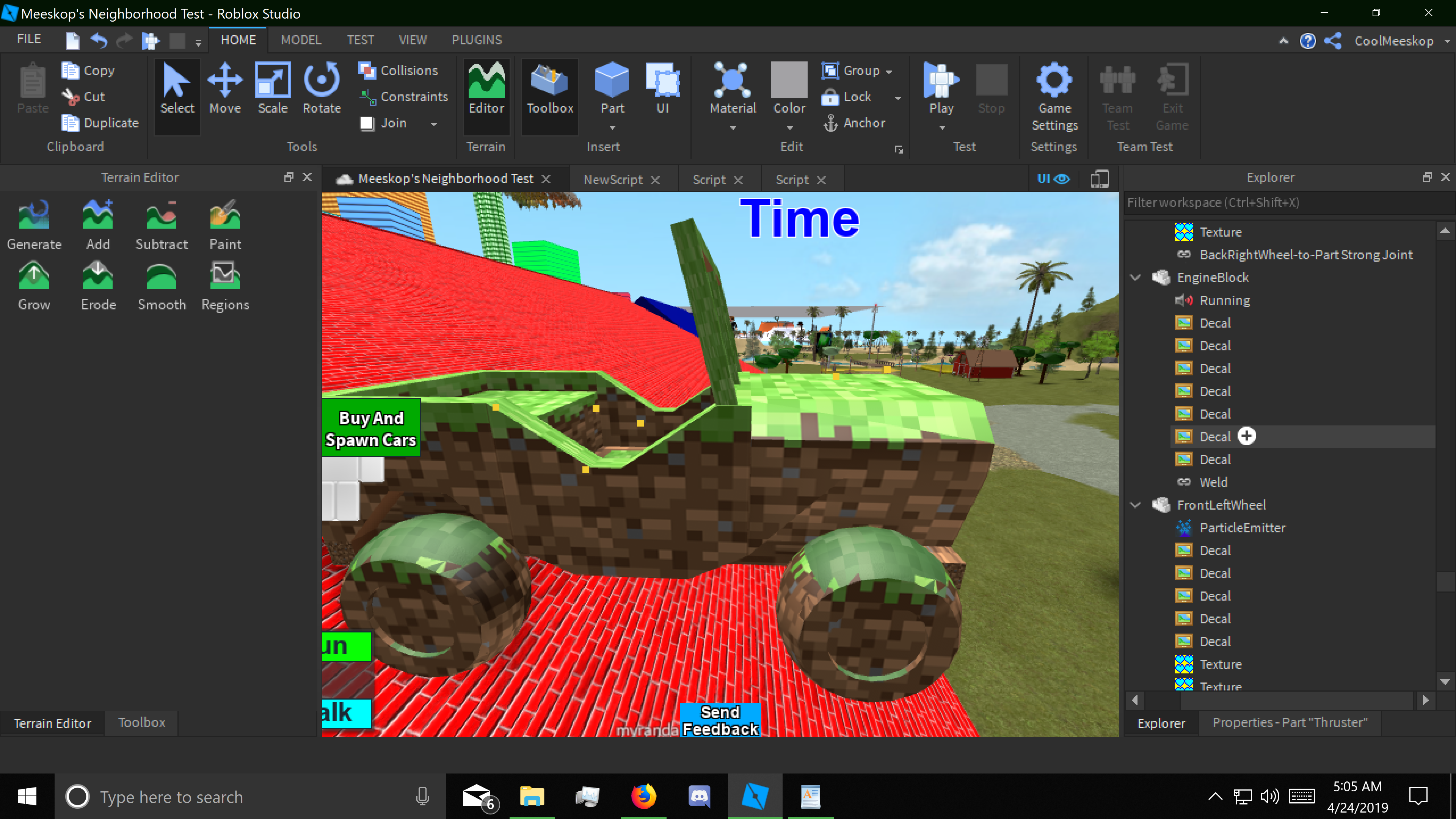Screen dimensions: 1456x819
Task: Toggle Collisions on or off
Action: pos(399,71)
